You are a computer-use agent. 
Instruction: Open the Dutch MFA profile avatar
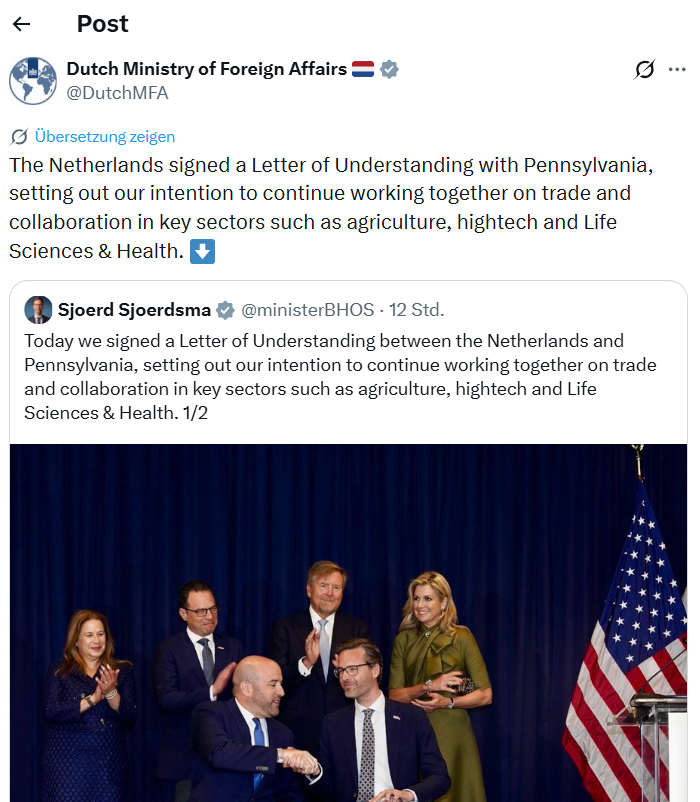point(33,81)
